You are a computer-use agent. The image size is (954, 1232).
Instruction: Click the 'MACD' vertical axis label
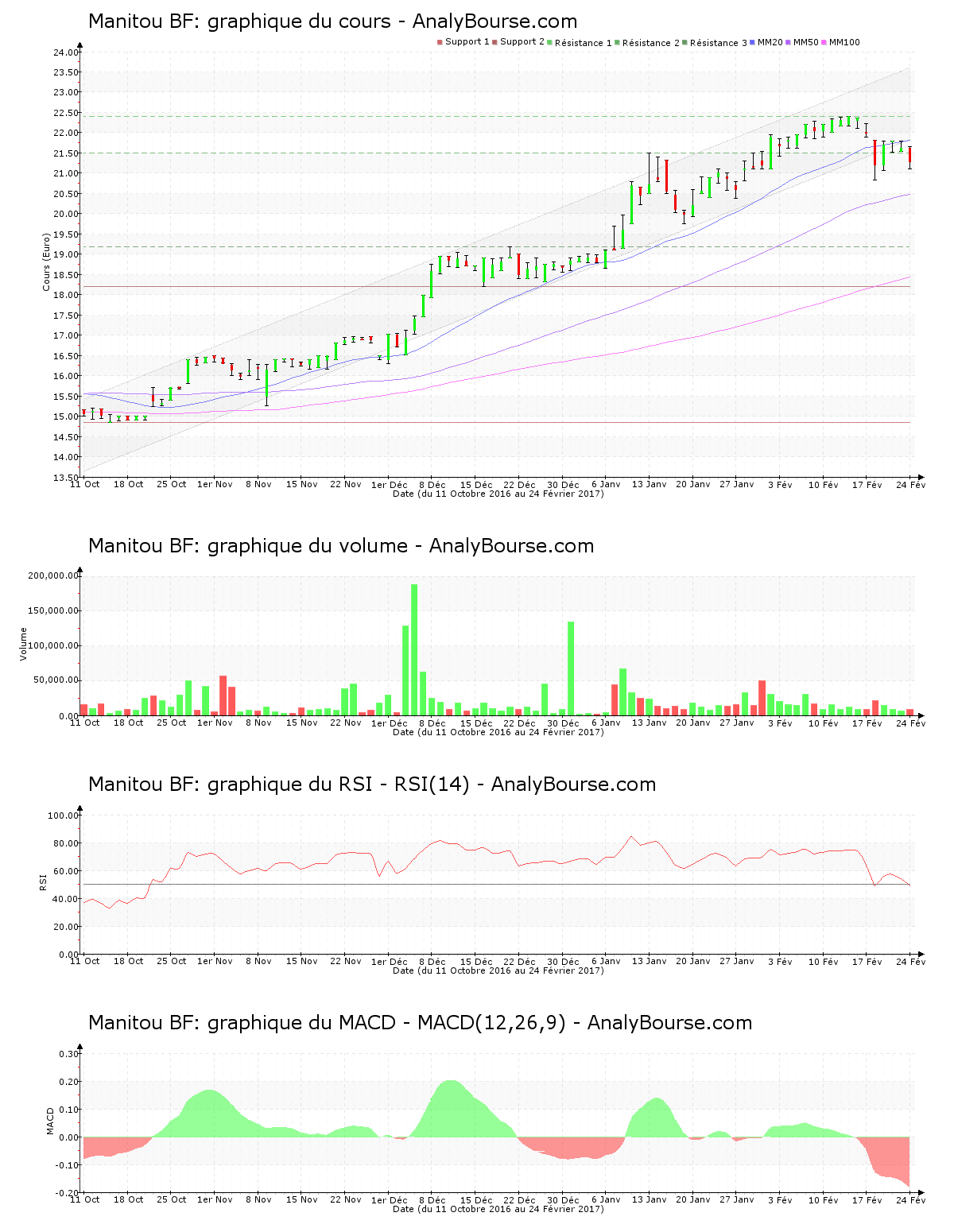(x=50, y=1121)
